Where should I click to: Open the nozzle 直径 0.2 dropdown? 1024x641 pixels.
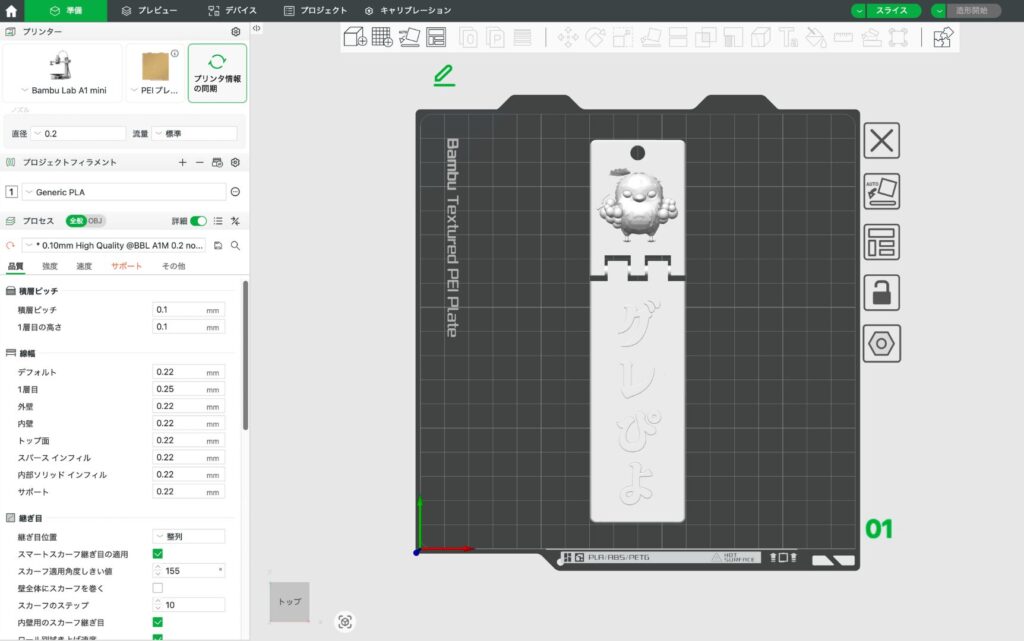78,134
